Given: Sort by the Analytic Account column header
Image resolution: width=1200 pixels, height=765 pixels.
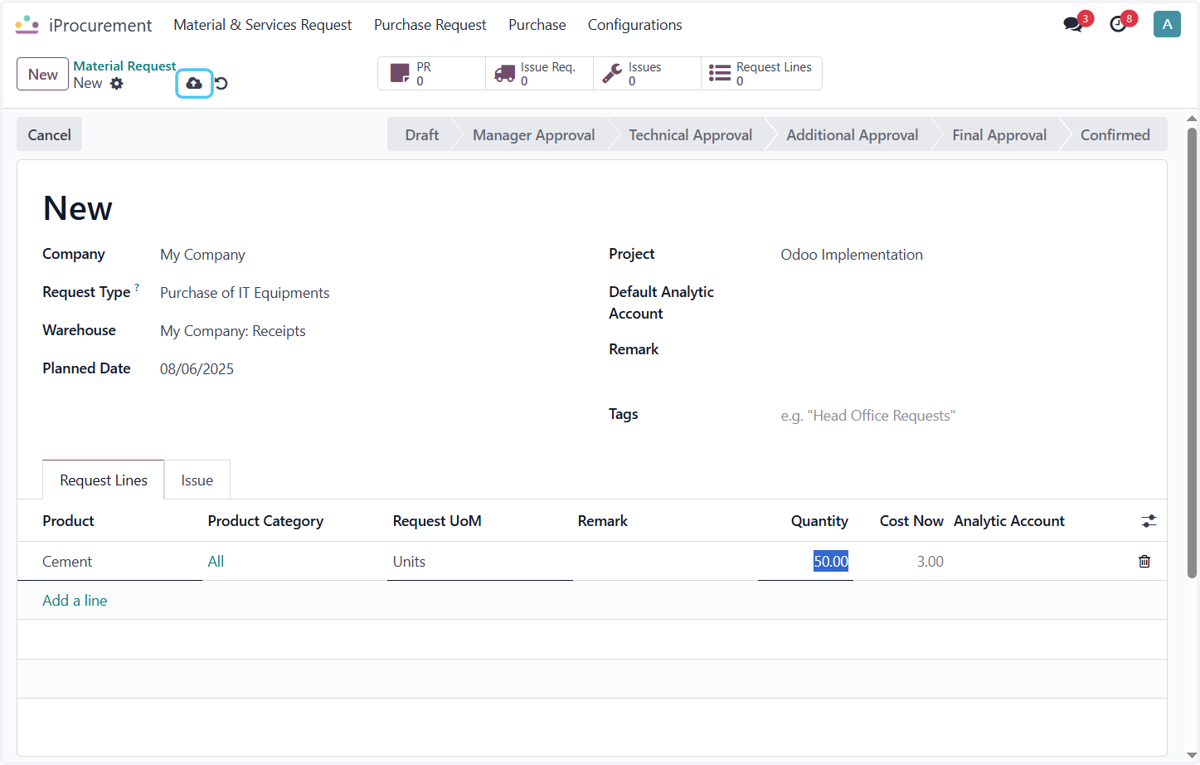Looking at the screenshot, I should (x=1009, y=521).
